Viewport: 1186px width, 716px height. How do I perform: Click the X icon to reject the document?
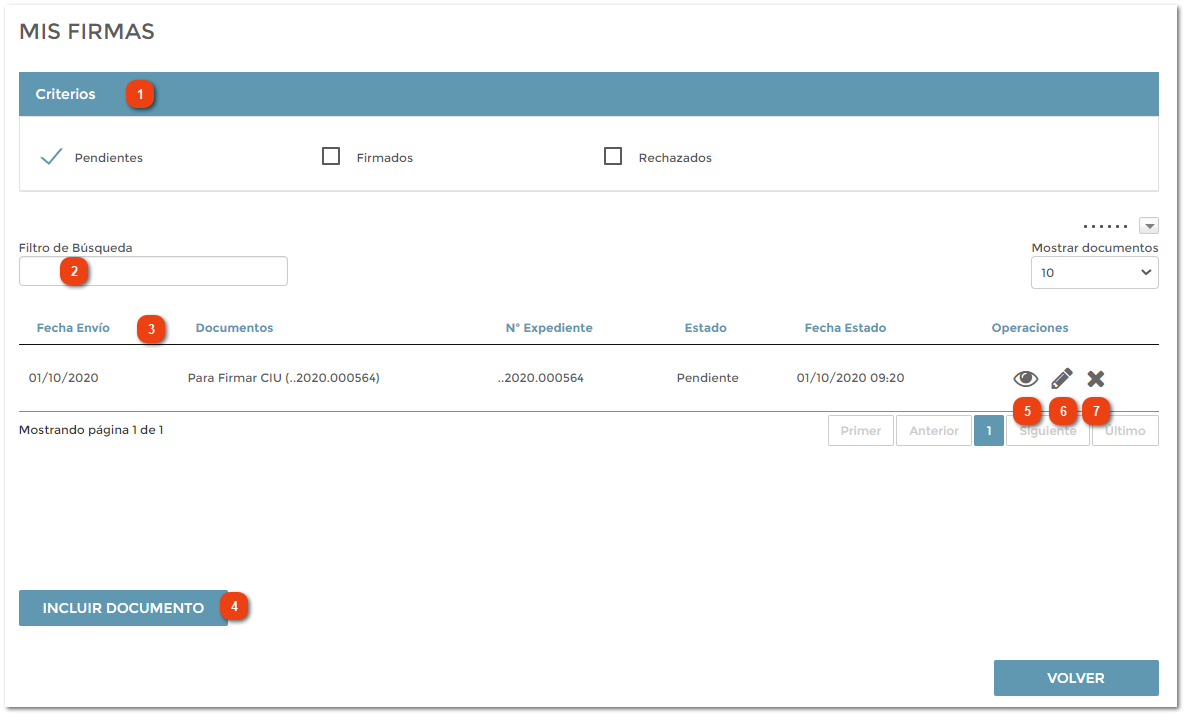pos(1096,379)
